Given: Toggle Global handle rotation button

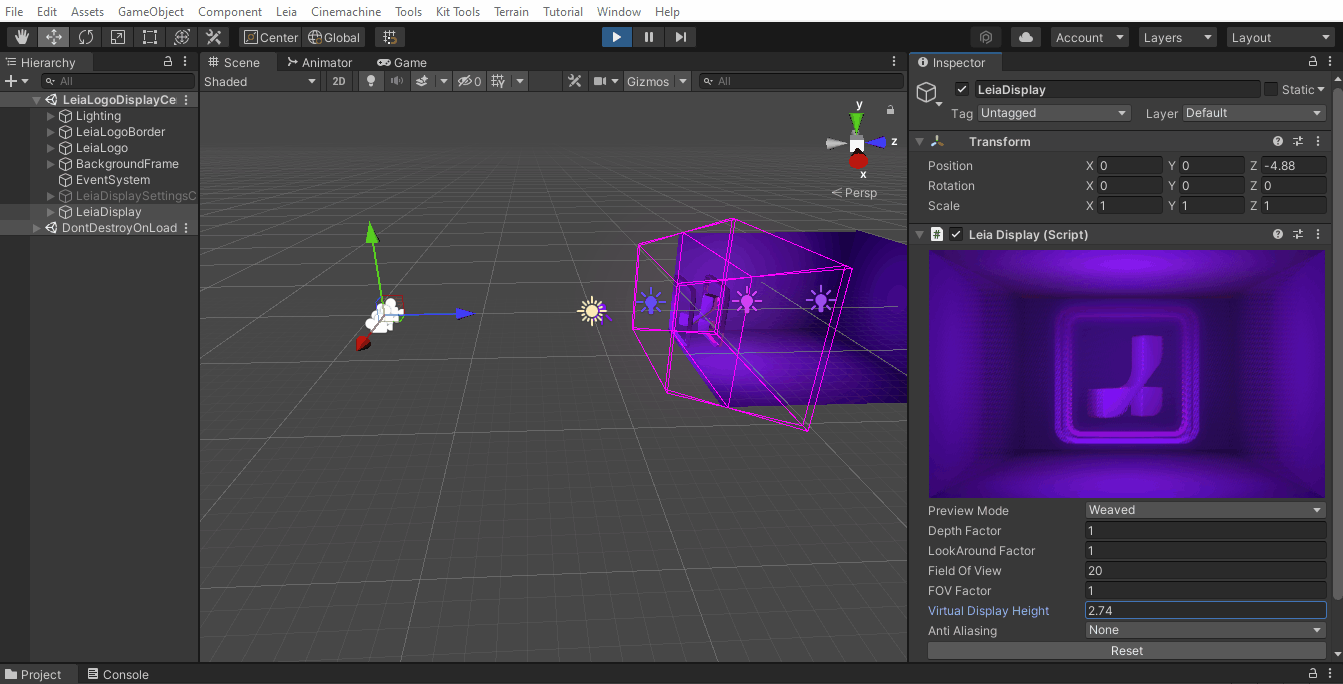Looking at the screenshot, I should (x=334, y=37).
